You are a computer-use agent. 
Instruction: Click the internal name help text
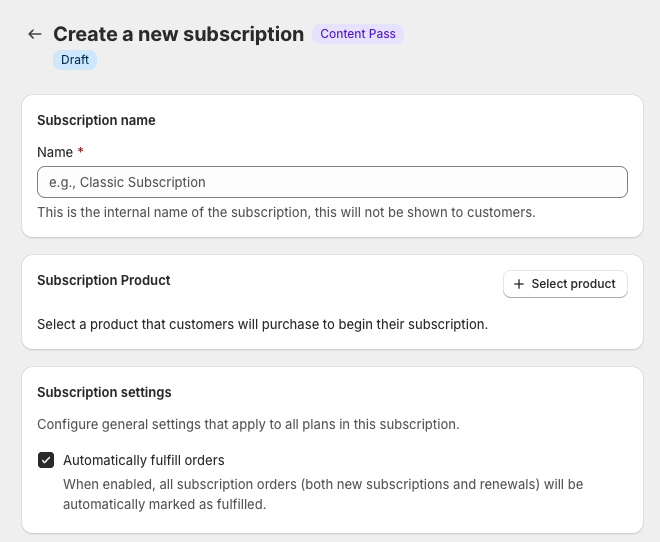click(286, 212)
